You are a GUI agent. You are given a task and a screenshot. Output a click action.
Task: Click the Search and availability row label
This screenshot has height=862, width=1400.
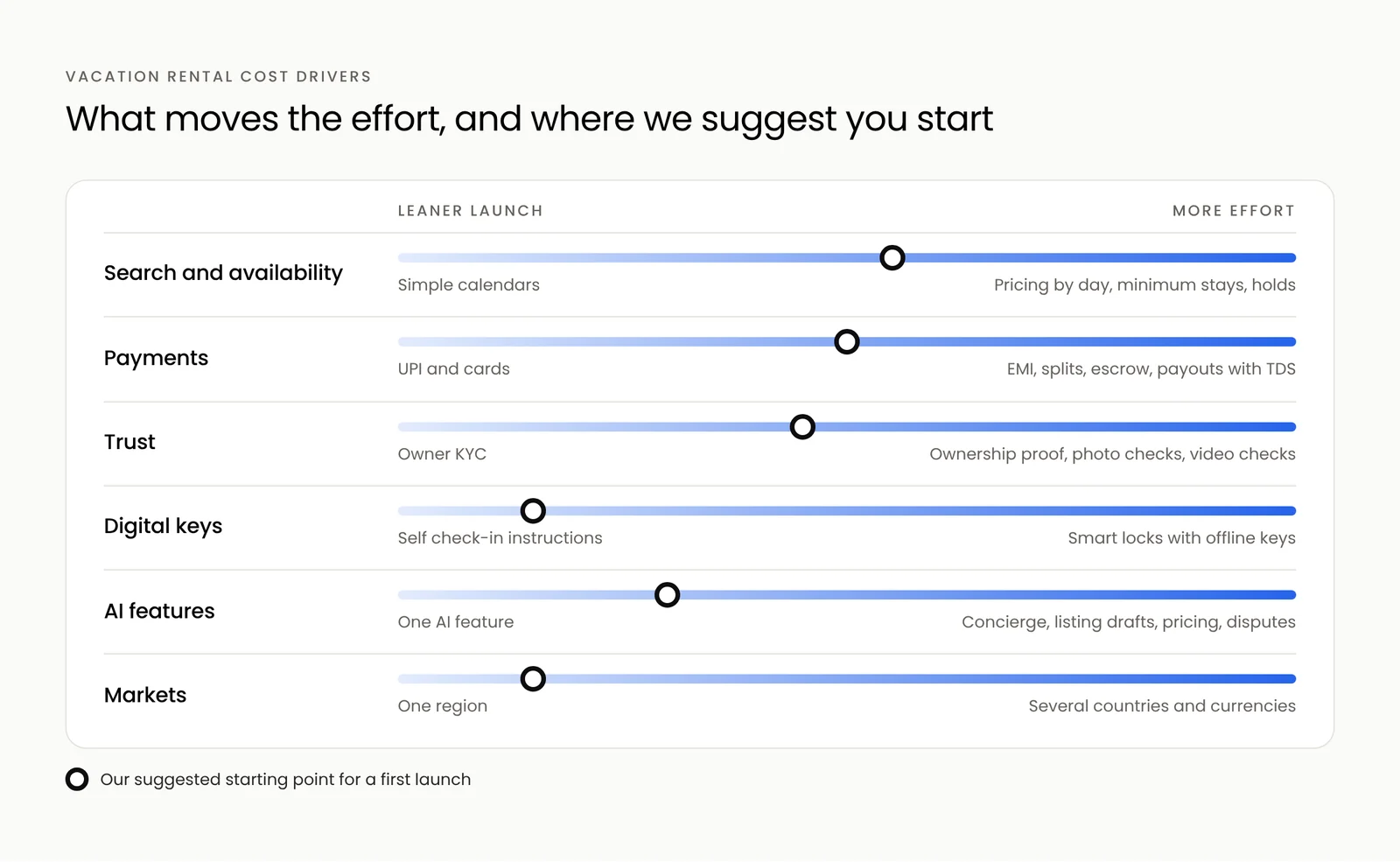tap(223, 273)
